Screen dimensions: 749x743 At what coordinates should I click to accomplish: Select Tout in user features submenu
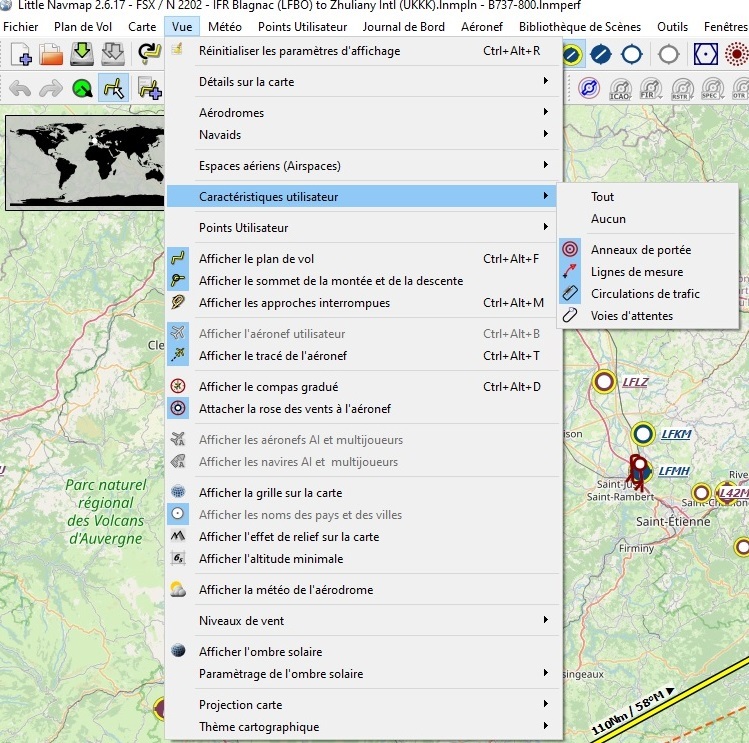coord(602,197)
